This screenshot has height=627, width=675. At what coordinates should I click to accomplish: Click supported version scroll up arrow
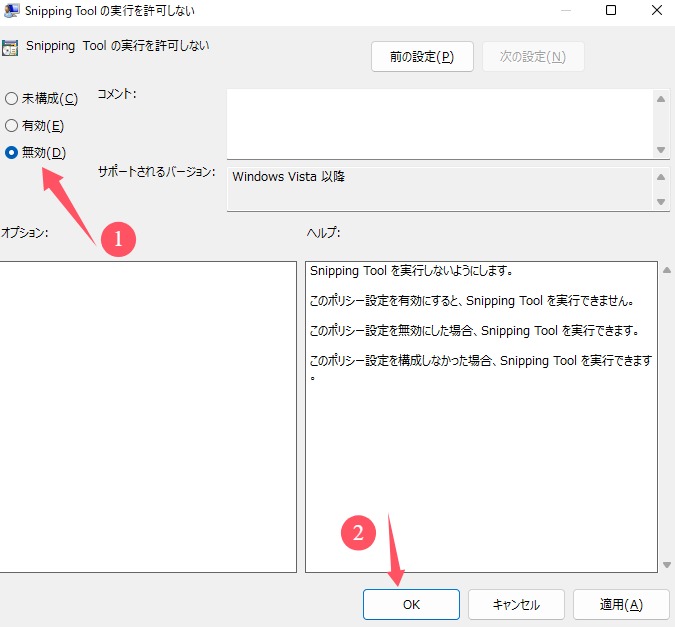(661, 177)
